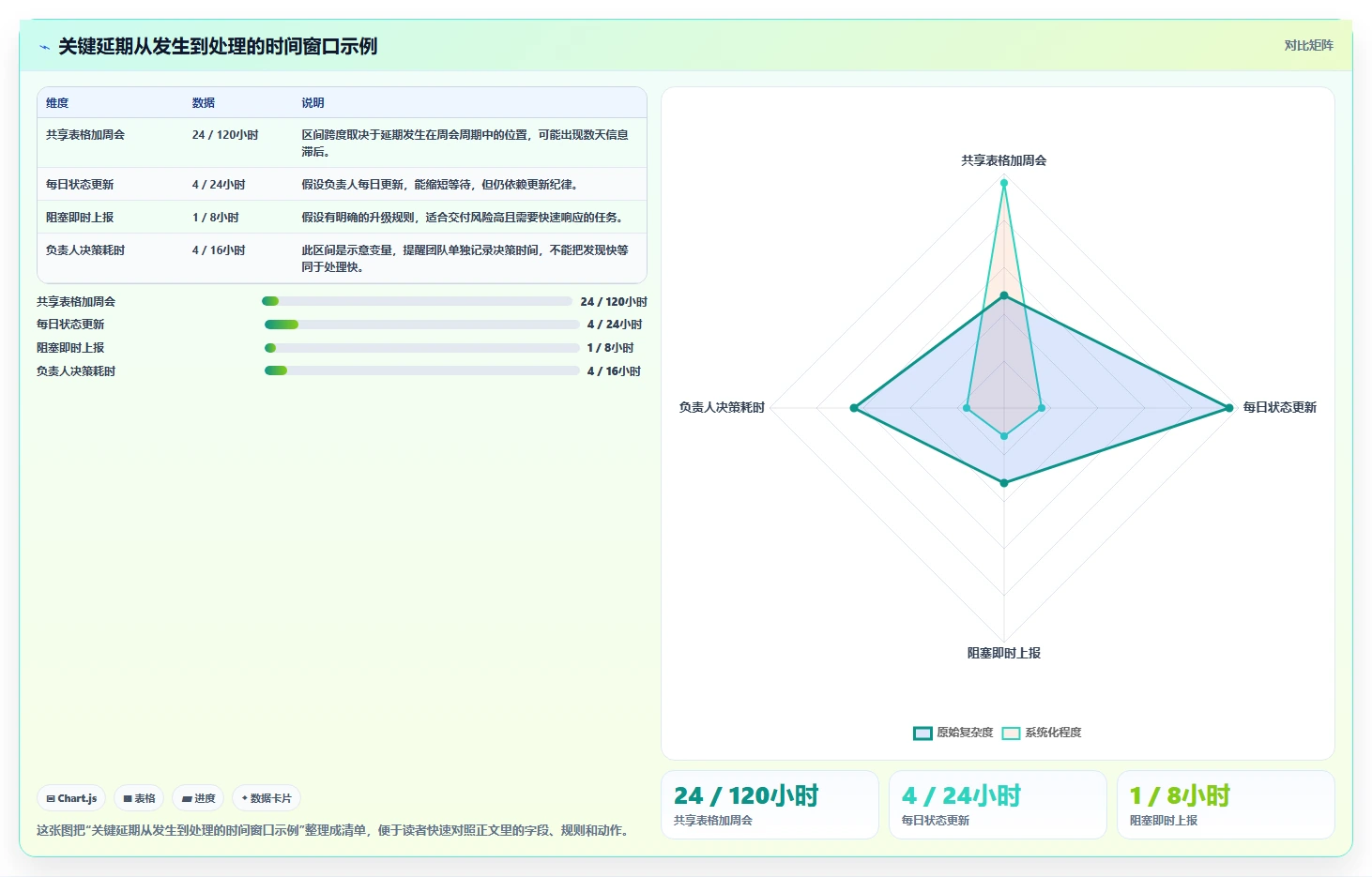Click the description starting 假设有明确的升级规则
1372x877 pixels.
coord(464,218)
